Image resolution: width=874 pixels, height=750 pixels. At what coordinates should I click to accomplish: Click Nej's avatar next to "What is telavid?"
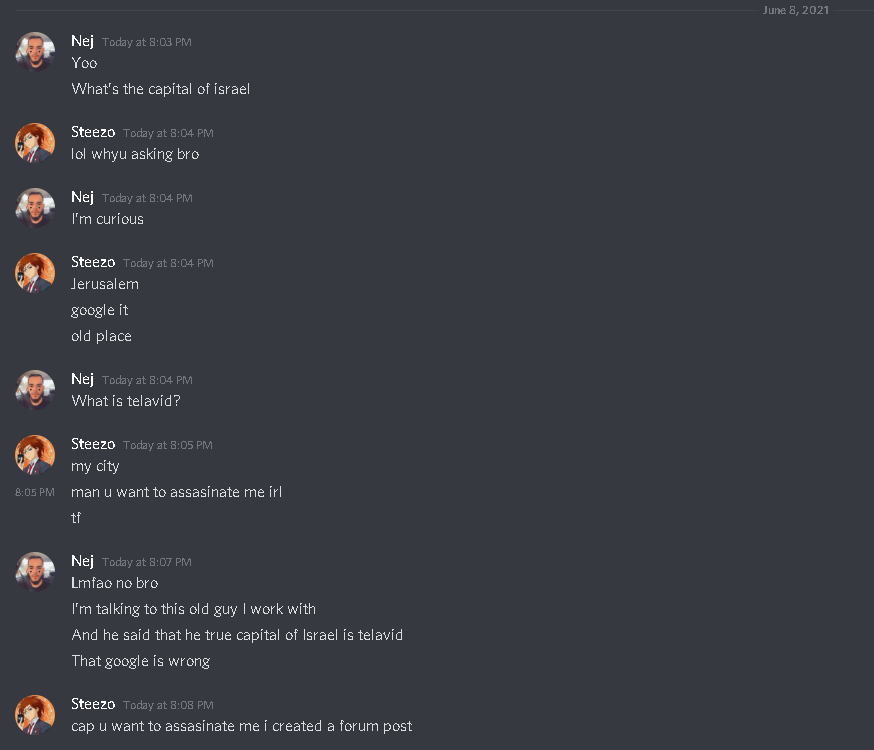pos(35,390)
